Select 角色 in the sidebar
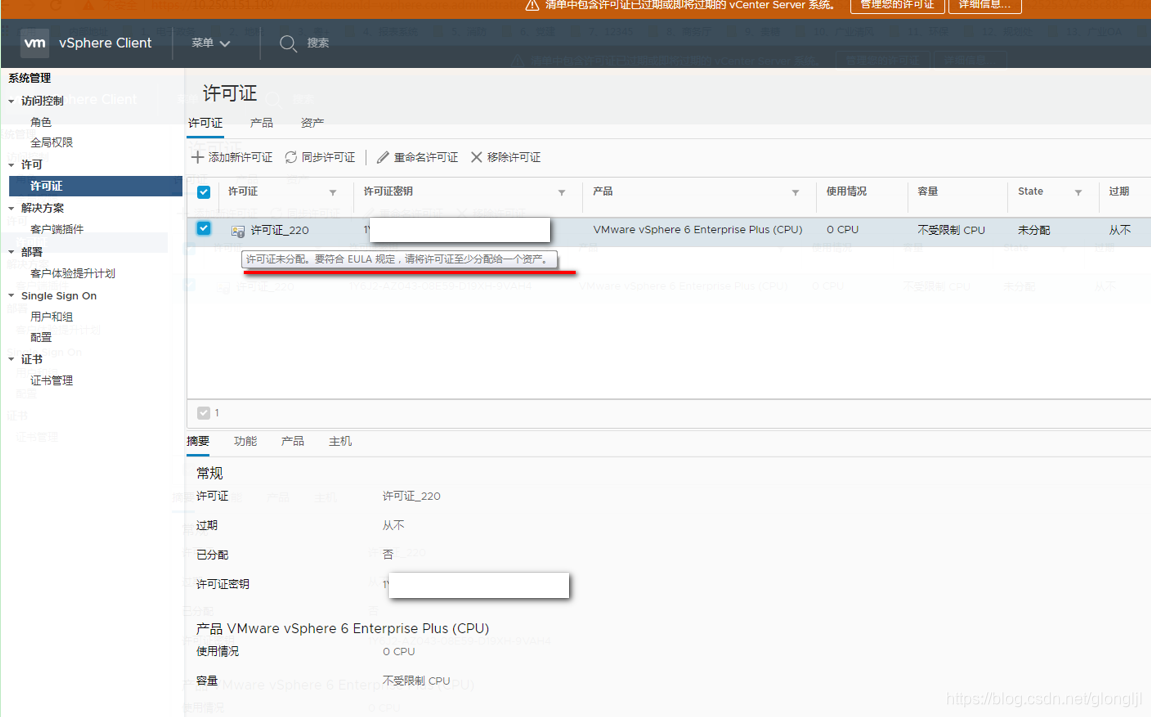The width and height of the screenshot is (1151, 717). click(41, 123)
